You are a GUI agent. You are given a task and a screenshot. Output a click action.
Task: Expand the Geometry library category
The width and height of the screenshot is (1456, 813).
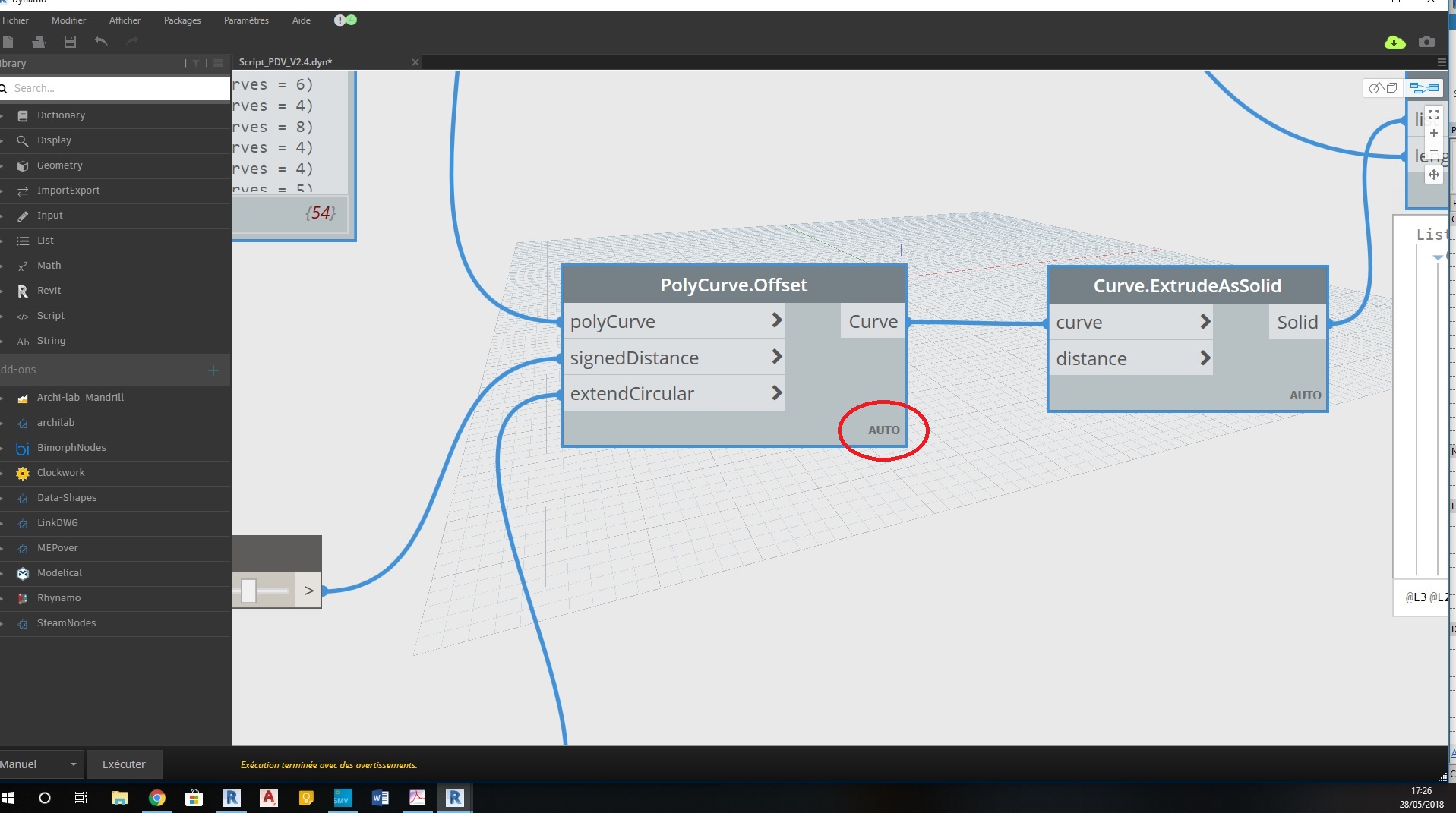(59, 165)
